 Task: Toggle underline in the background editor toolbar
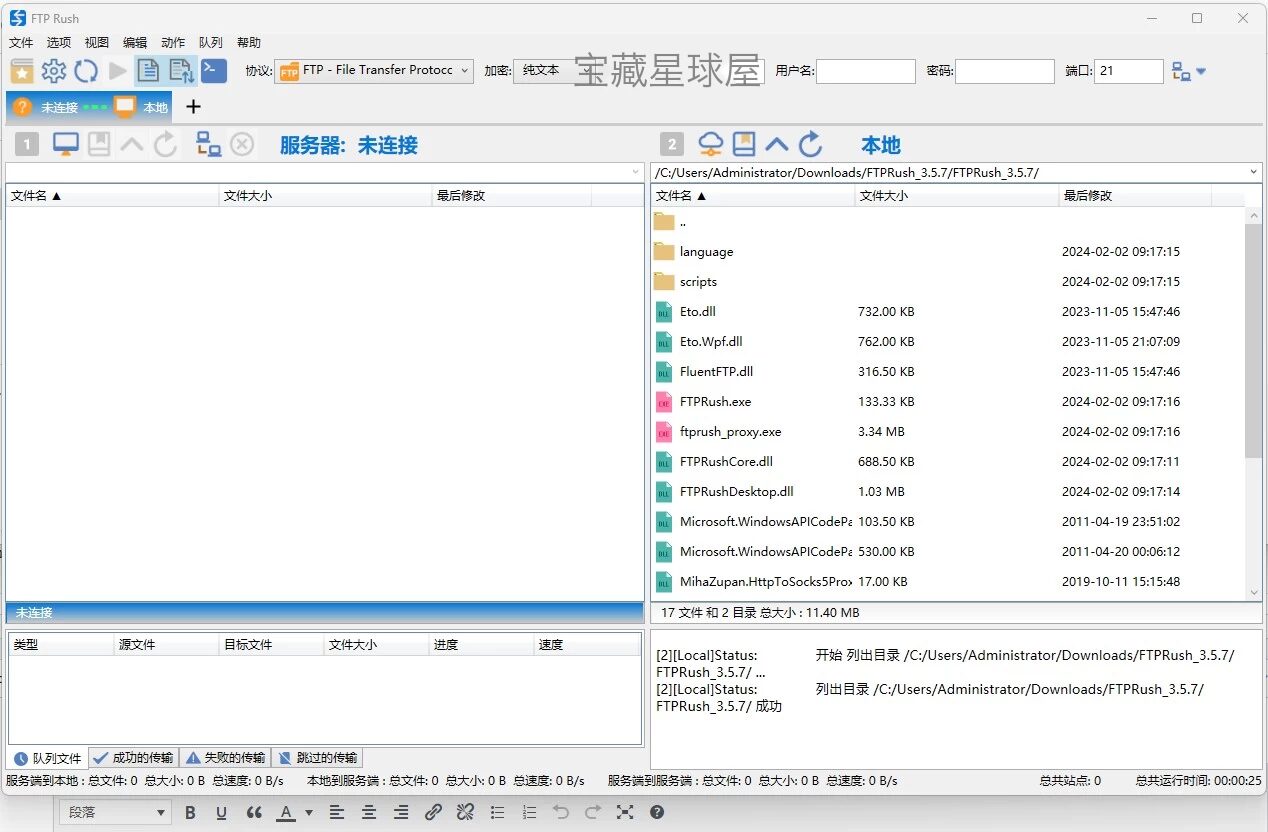222,812
